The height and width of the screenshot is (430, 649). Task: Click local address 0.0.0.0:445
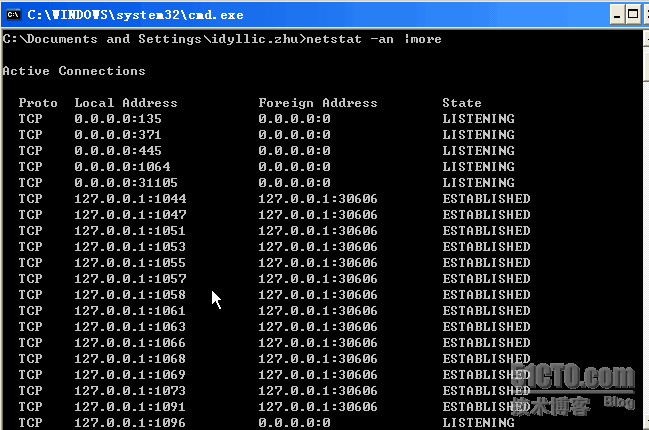[118, 151]
